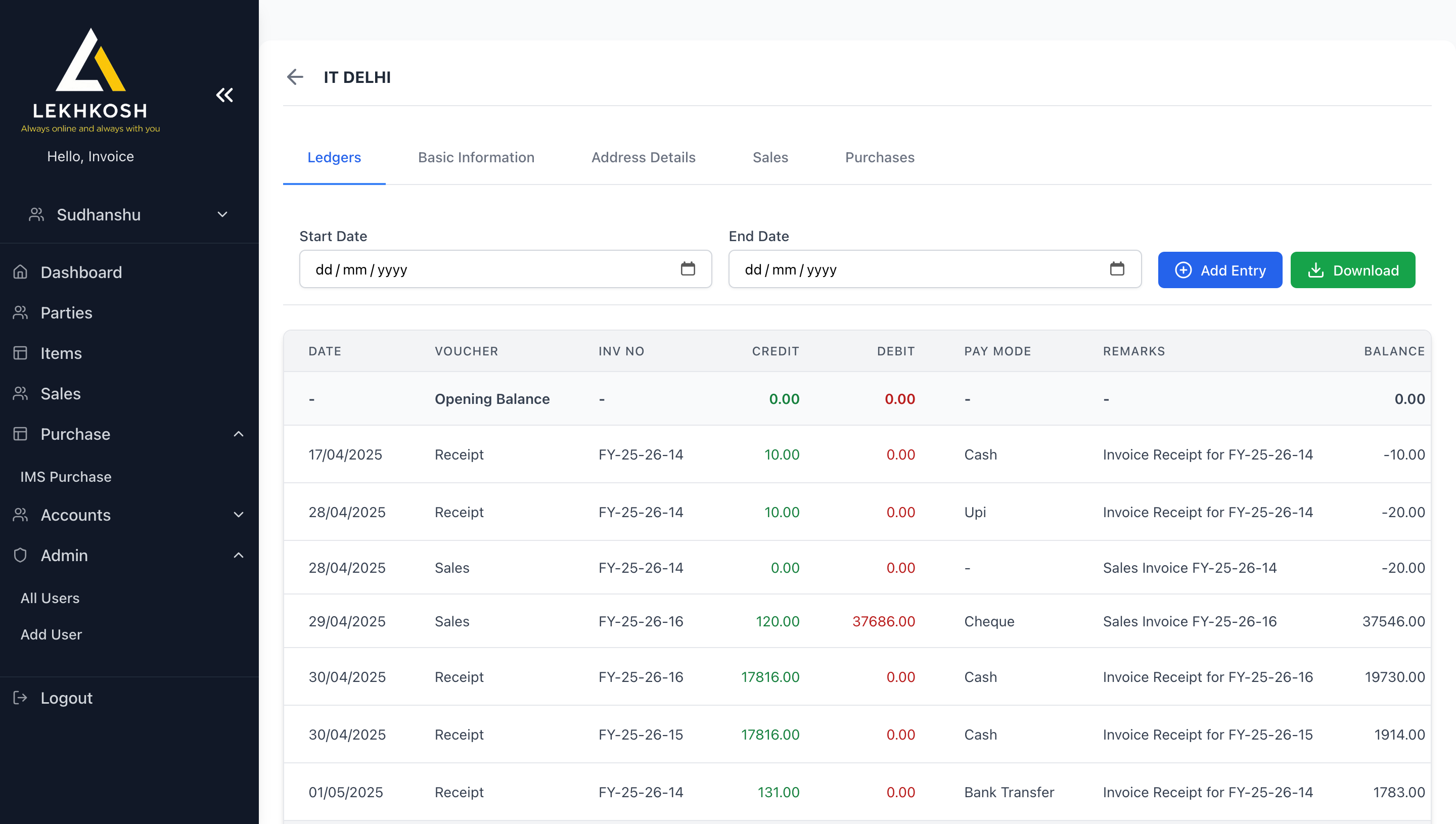Click the Logout icon in sidebar
The width and height of the screenshot is (1456, 824).
[x=20, y=698]
